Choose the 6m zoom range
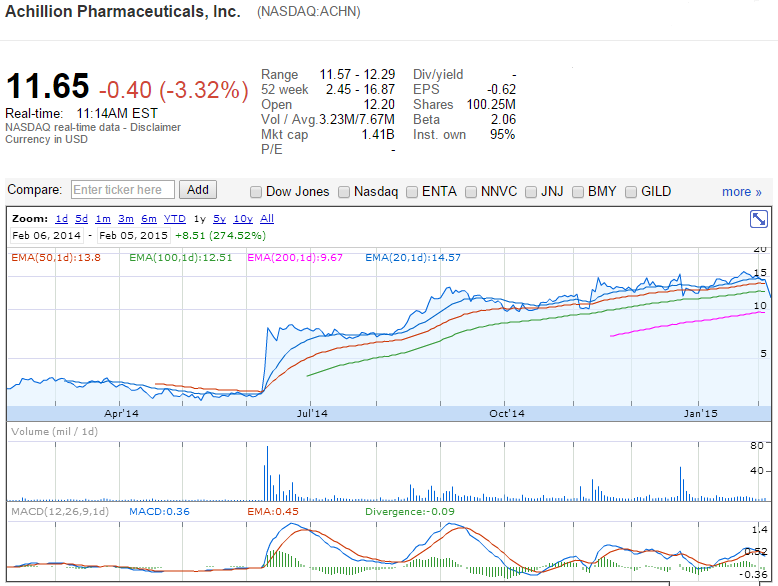This screenshot has width=778, height=586. click(x=148, y=219)
